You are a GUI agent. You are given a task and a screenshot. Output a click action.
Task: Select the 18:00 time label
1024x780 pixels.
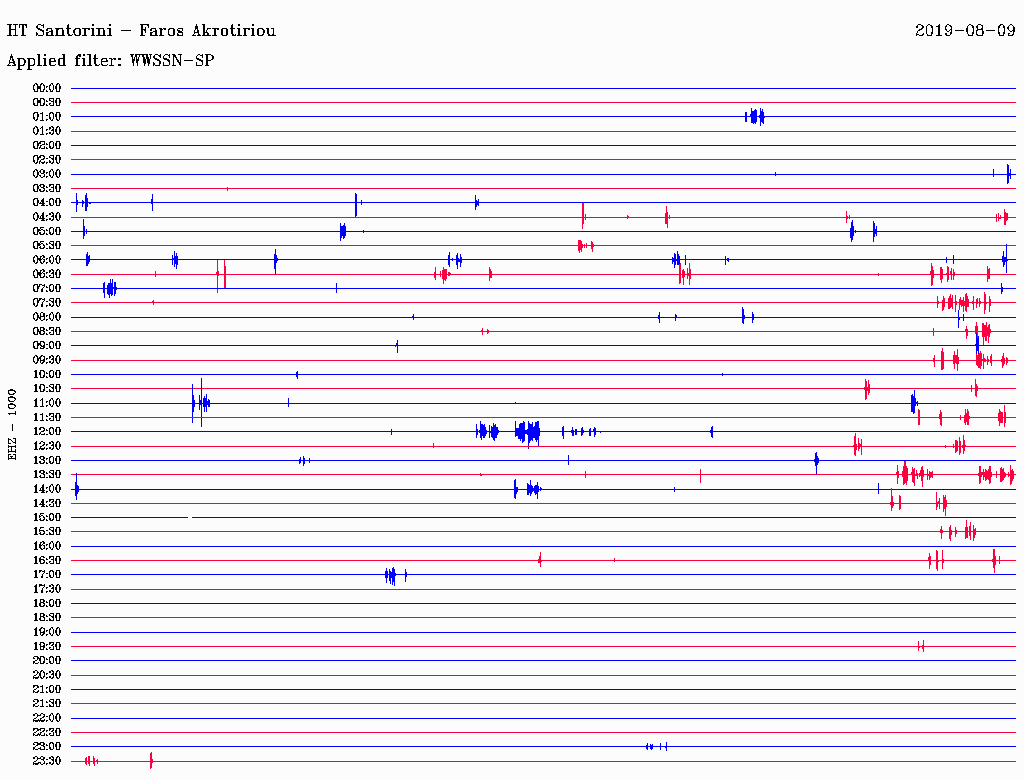coord(47,604)
